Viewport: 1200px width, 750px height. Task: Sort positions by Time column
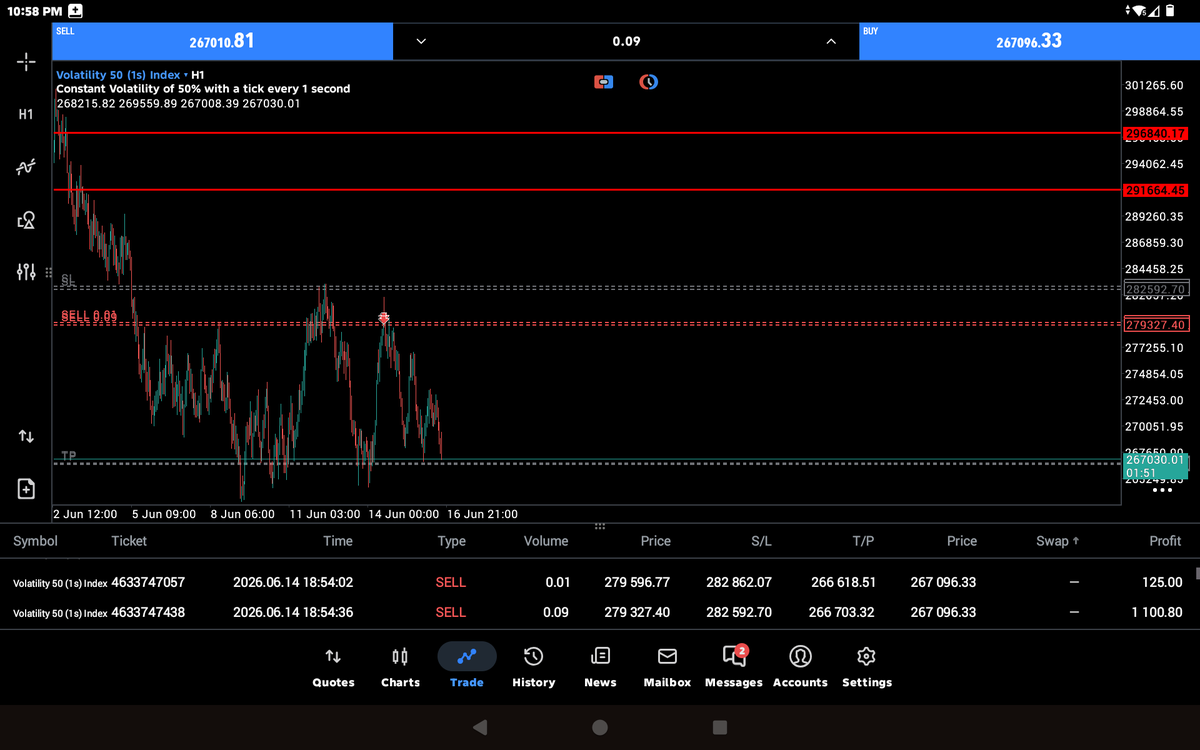338,541
